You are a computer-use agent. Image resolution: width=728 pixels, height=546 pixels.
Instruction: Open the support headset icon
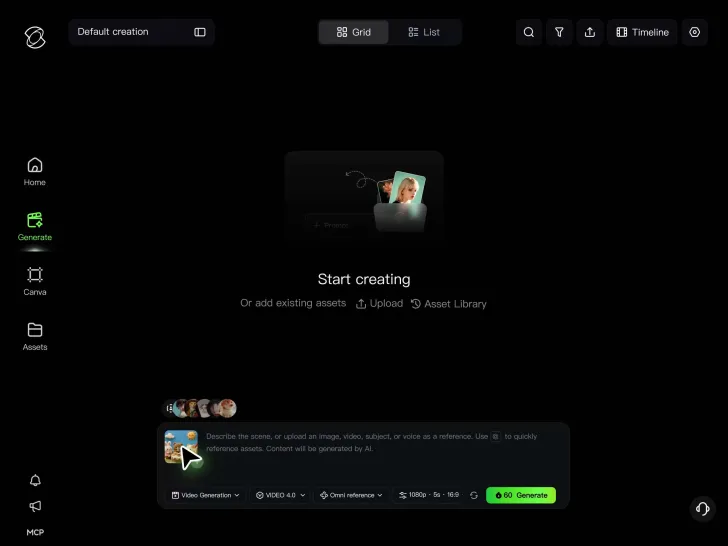click(x=702, y=509)
